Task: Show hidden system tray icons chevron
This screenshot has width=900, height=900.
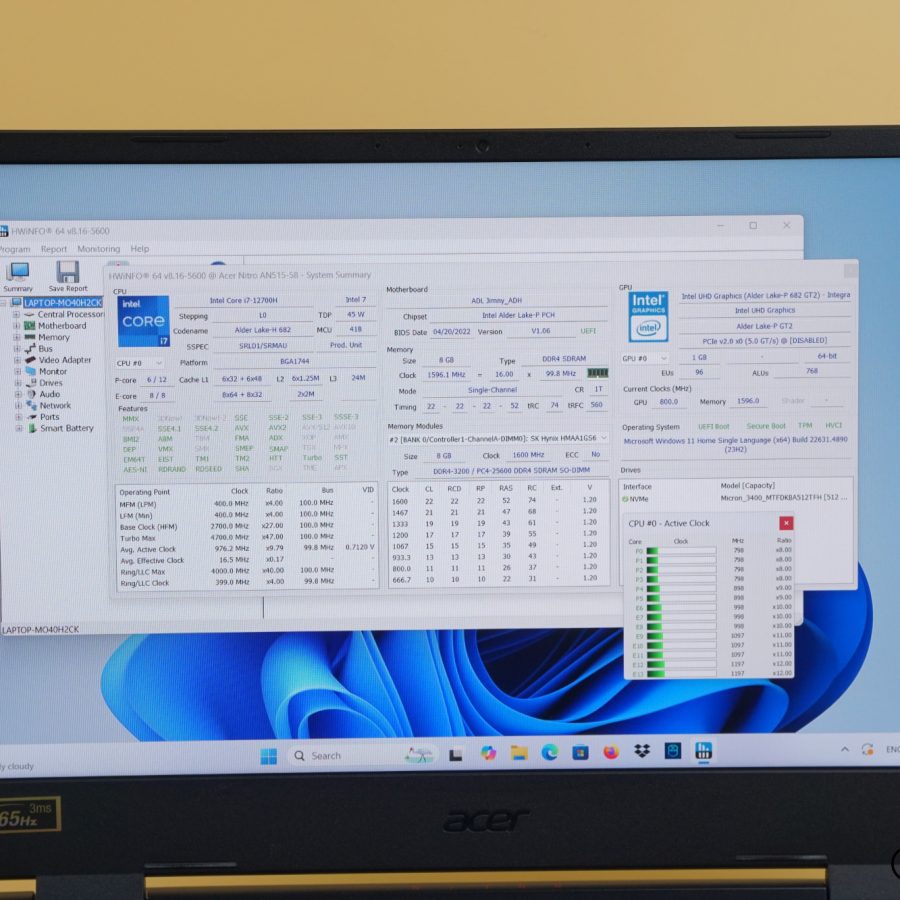Action: (844, 749)
